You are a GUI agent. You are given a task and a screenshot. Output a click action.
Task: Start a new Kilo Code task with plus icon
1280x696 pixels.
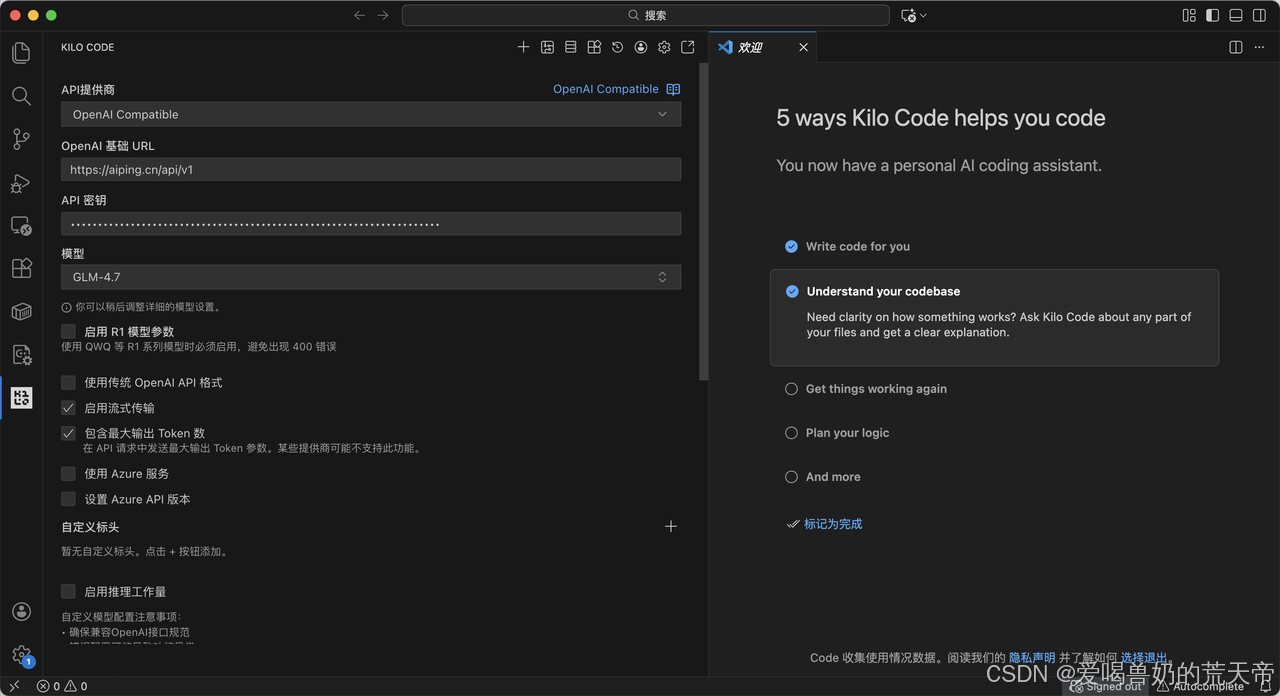click(523, 47)
